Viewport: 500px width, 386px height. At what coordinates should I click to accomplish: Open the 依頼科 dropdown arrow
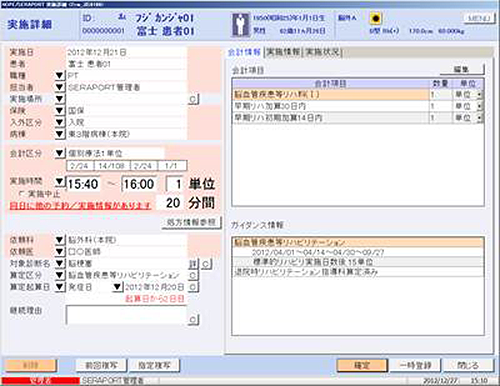coord(59,240)
